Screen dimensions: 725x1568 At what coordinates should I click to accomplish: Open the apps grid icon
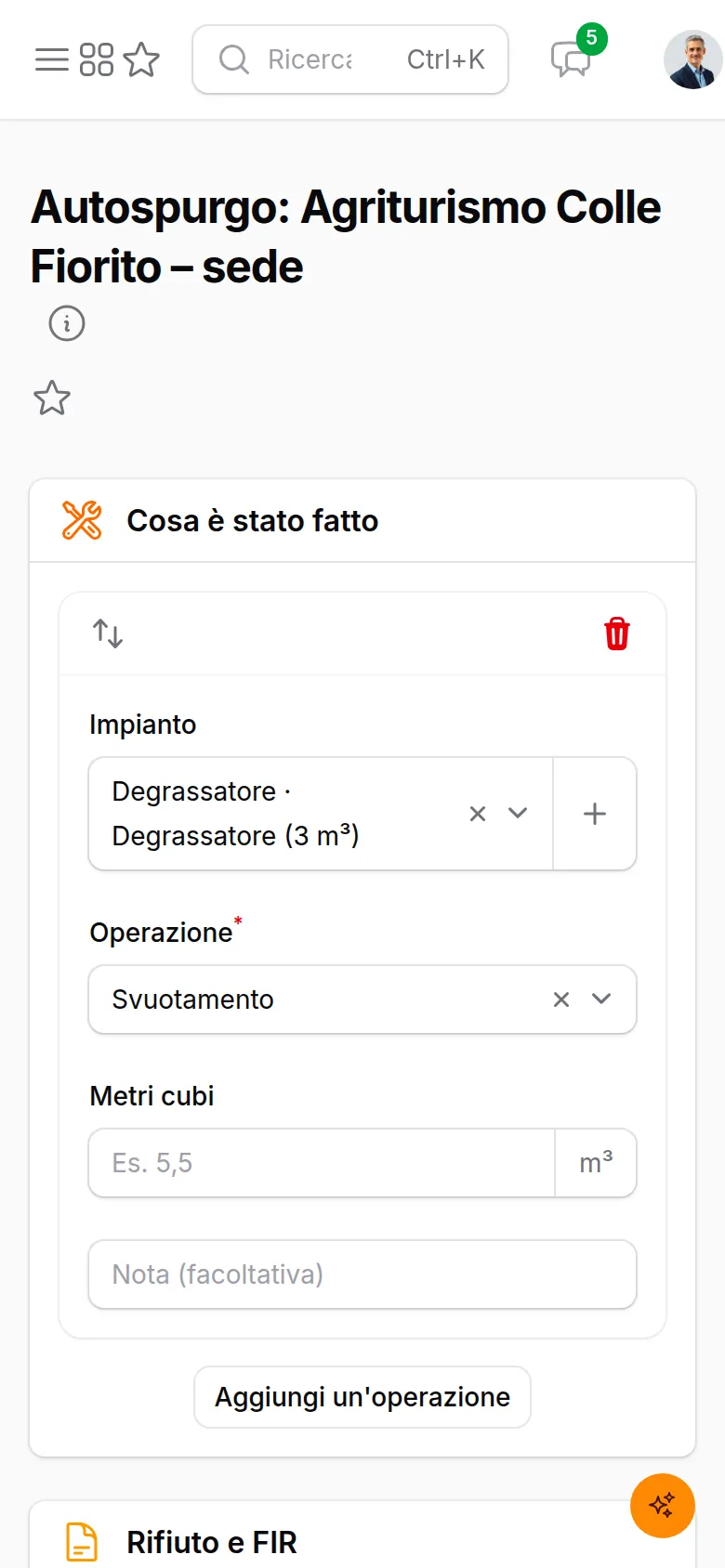[x=97, y=59]
